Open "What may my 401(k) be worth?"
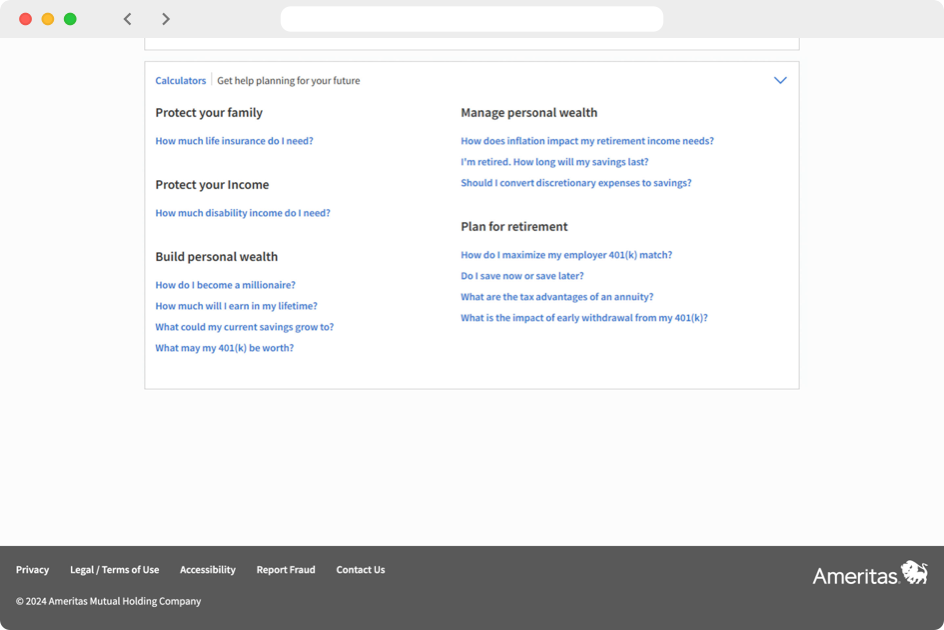Screen dimensions: 944x630 pos(223,347)
